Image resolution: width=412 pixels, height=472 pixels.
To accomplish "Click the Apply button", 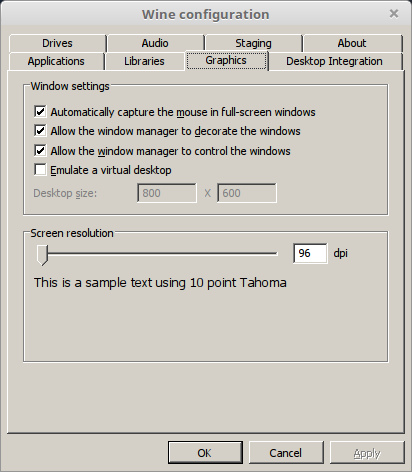I will [367, 453].
